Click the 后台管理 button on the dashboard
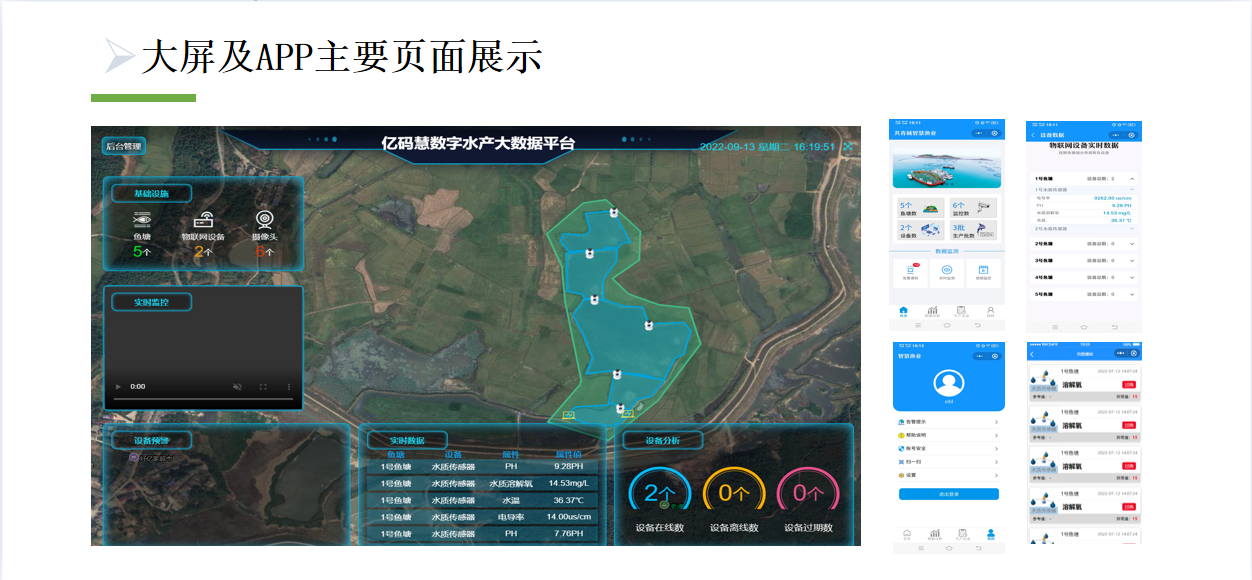This screenshot has height=580, width=1252. tap(125, 147)
